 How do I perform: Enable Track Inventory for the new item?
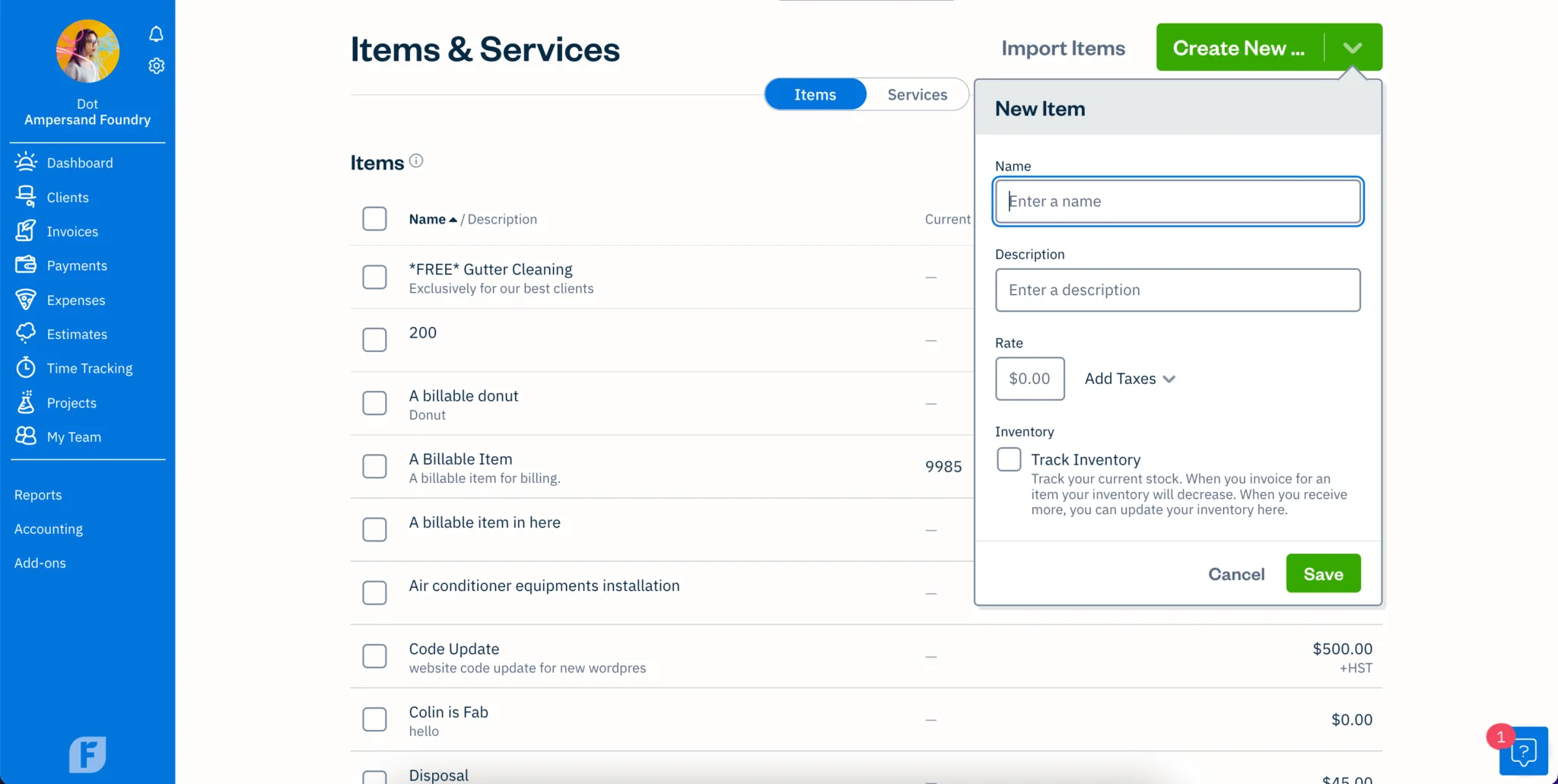pyautogui.click(x=1009, y=459)
